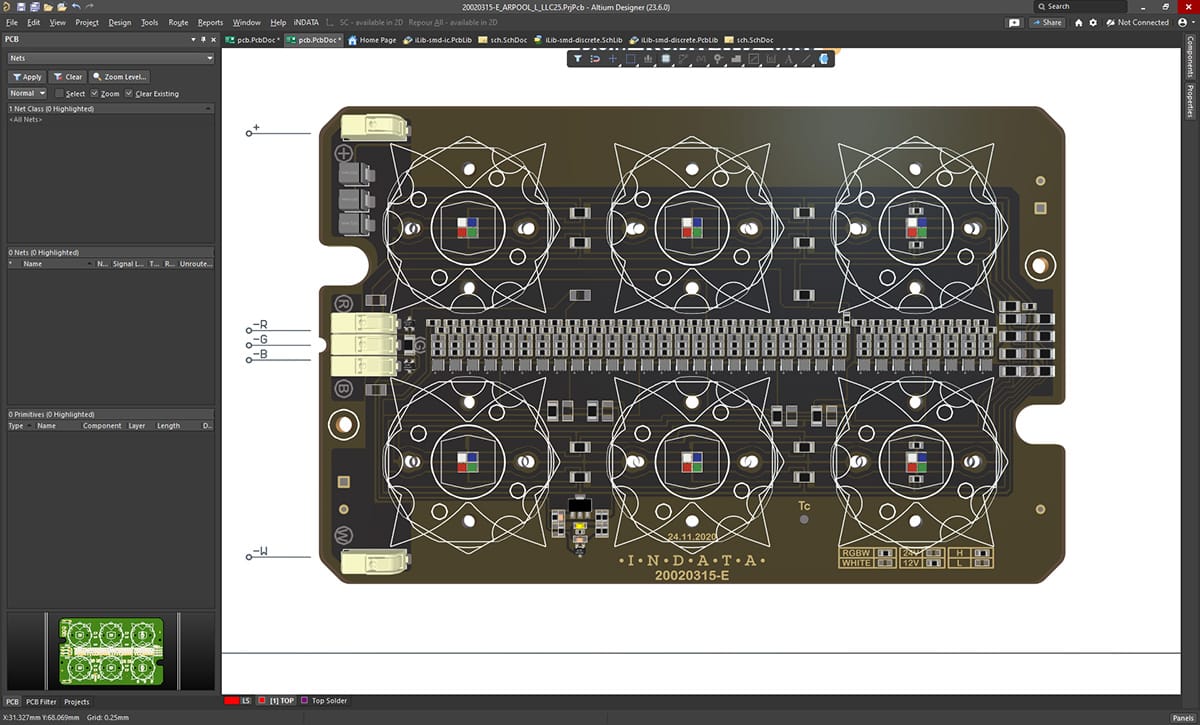Click the Zoom Level button
The image size is (1200, 725).
tap(120, 76)
